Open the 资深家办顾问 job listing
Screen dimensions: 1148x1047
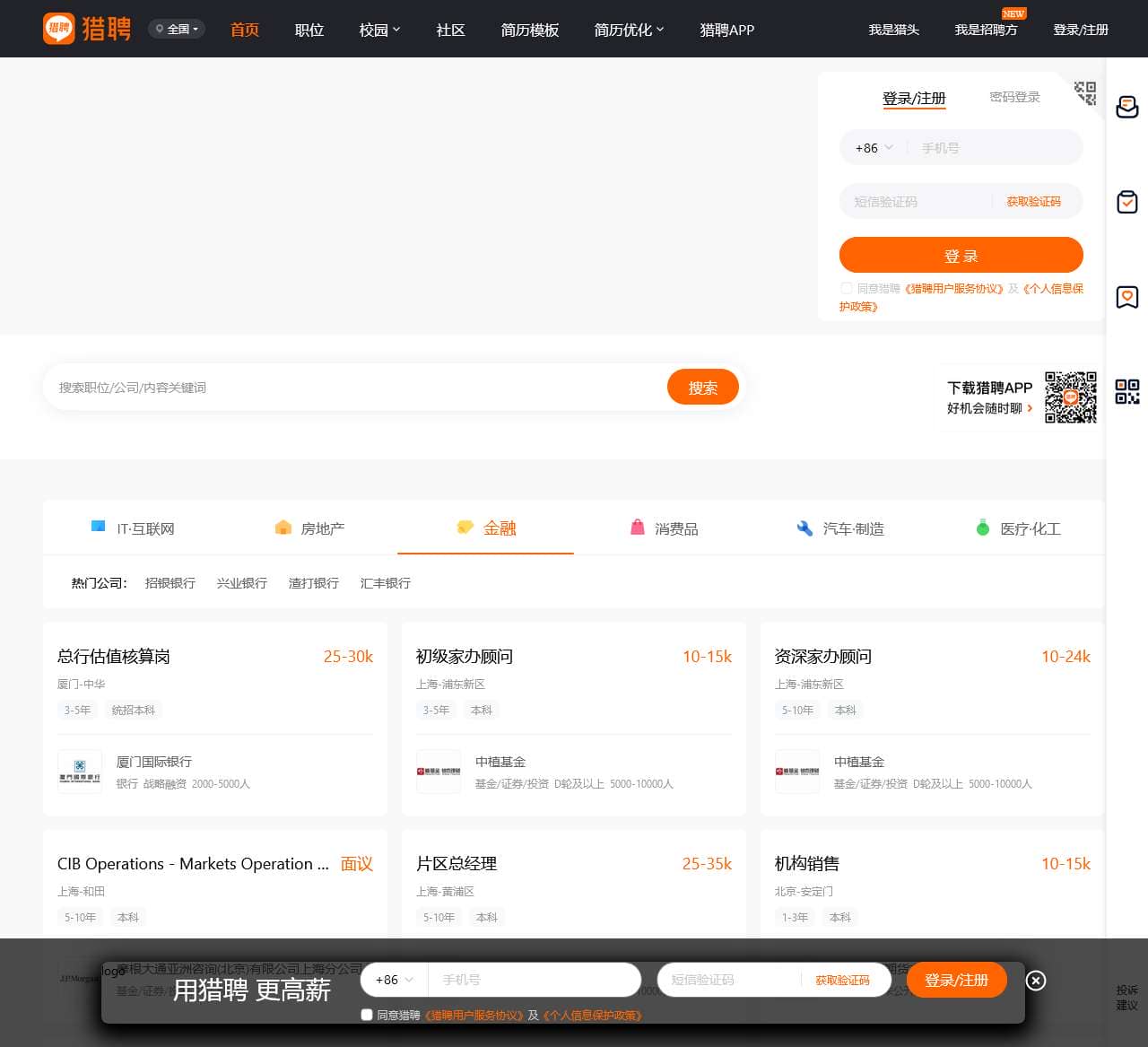click(x=823, y=657)
